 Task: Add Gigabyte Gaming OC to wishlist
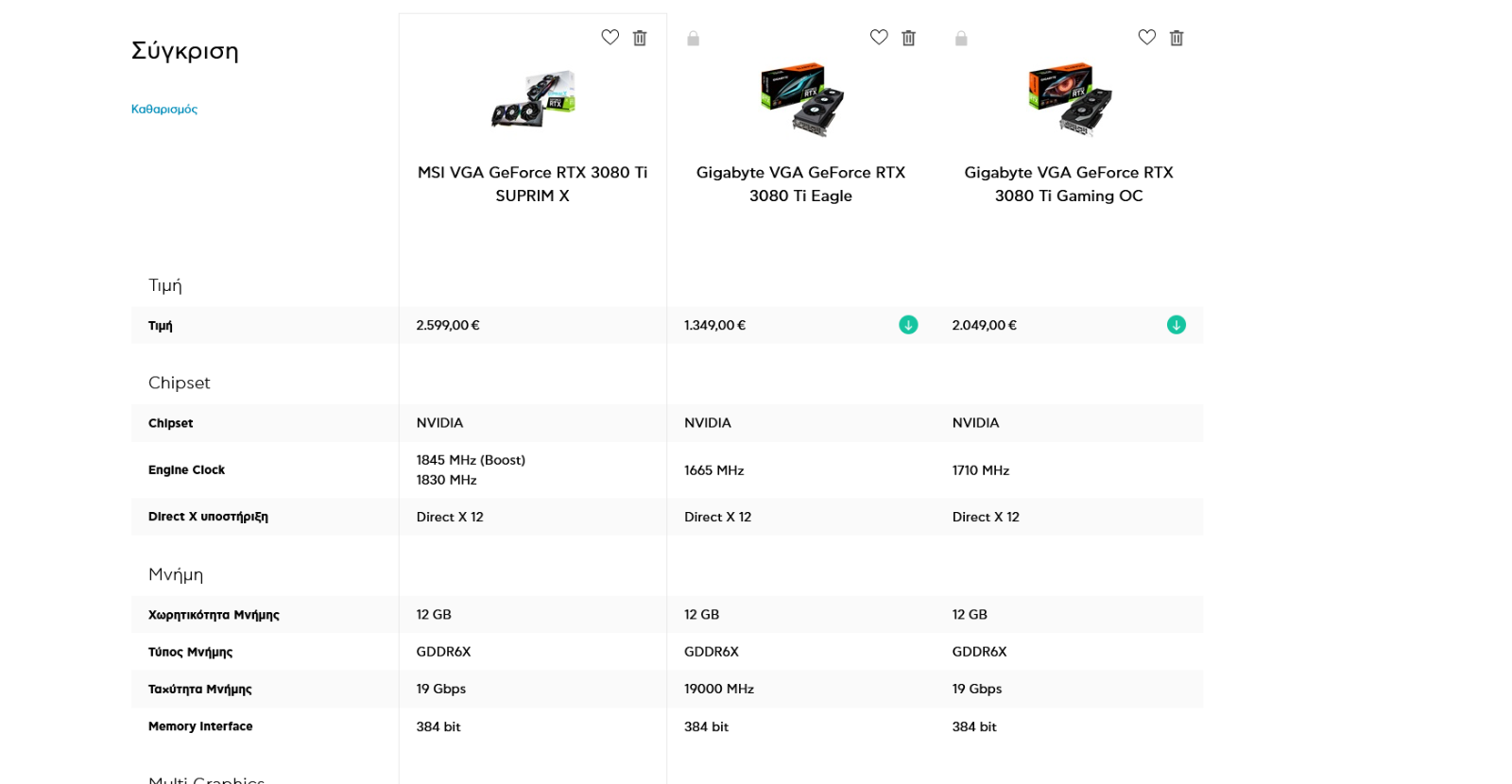pyautogui.click(x=1147, y=38)
